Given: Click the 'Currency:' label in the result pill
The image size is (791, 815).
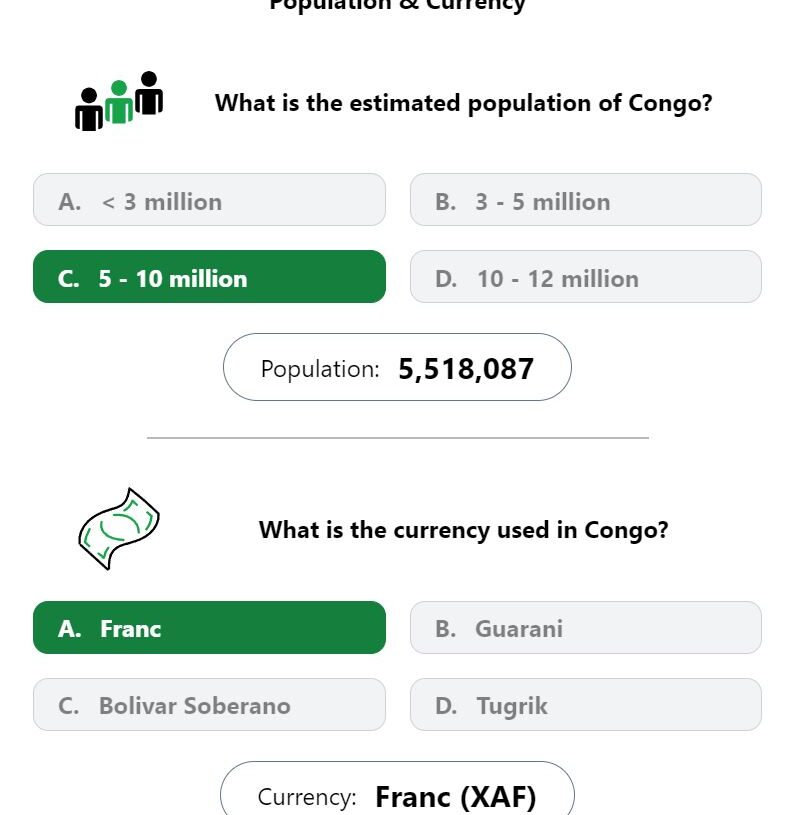Looking at the screenshot, I should pyautogui.click(x=307, y=797).
